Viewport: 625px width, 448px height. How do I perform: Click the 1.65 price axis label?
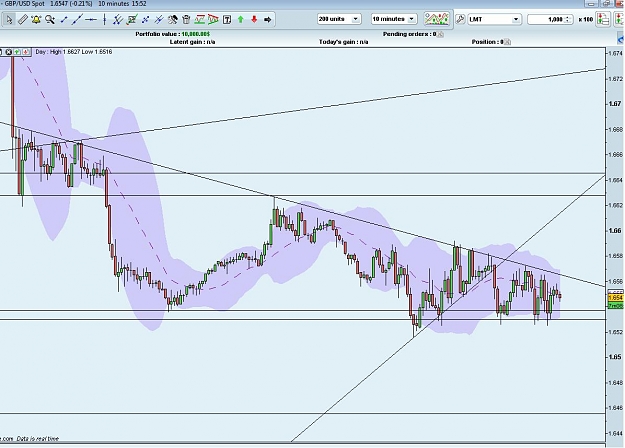615,357
